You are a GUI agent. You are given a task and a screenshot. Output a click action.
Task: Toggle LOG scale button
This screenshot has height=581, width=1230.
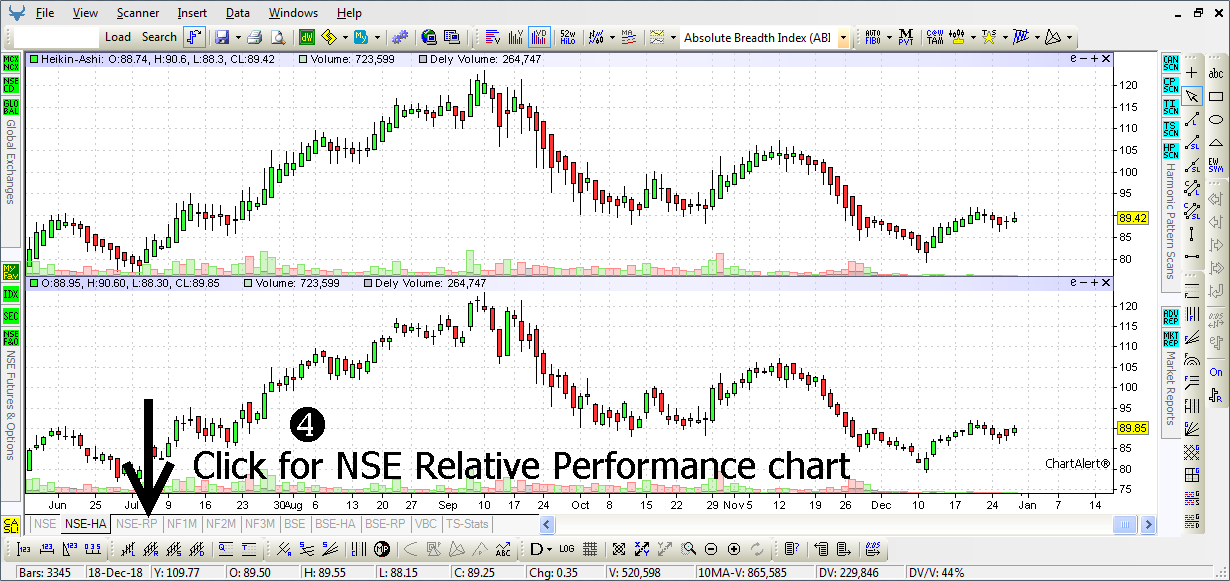click(x=567, y=548)
